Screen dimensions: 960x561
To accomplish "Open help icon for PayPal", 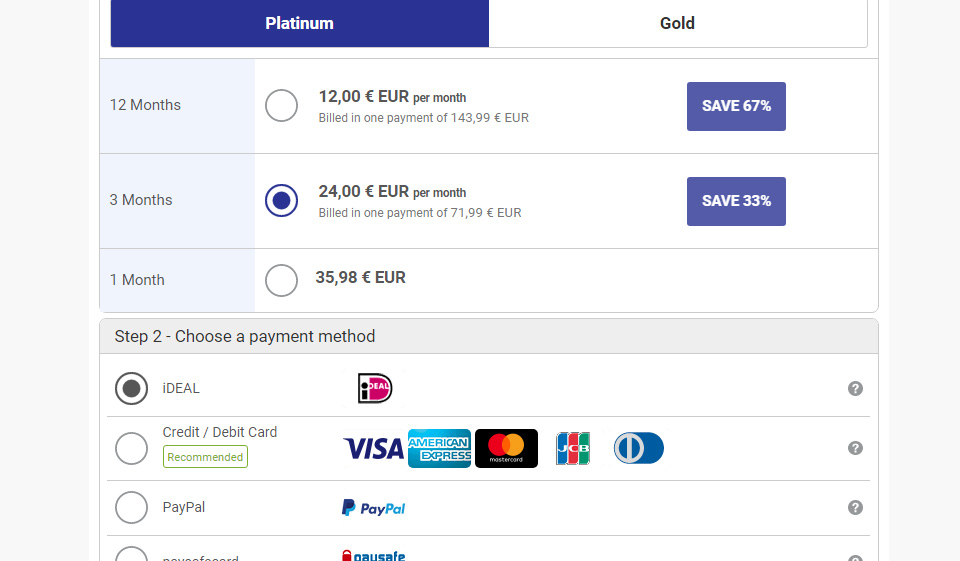I will (855, 508).
